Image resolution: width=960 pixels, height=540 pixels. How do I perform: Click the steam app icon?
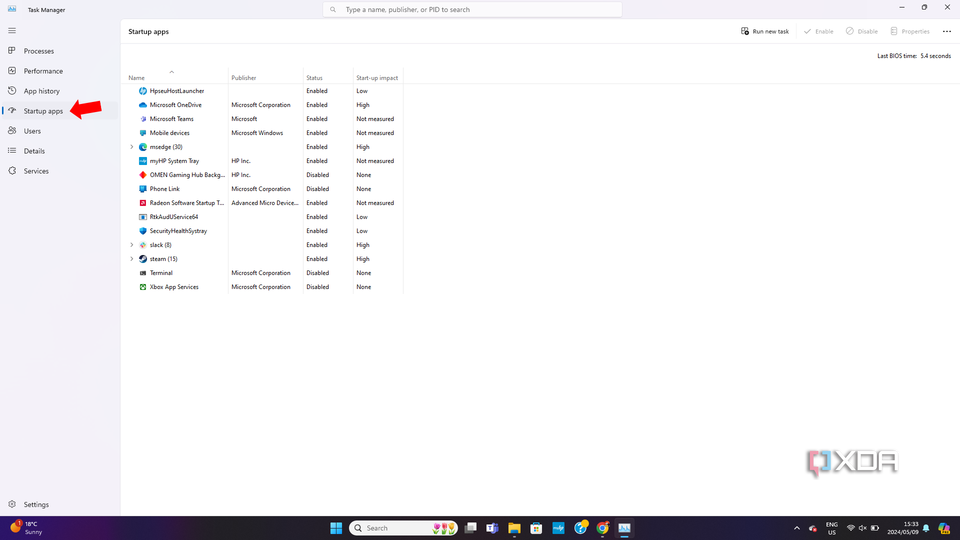(x=143, y=259)
